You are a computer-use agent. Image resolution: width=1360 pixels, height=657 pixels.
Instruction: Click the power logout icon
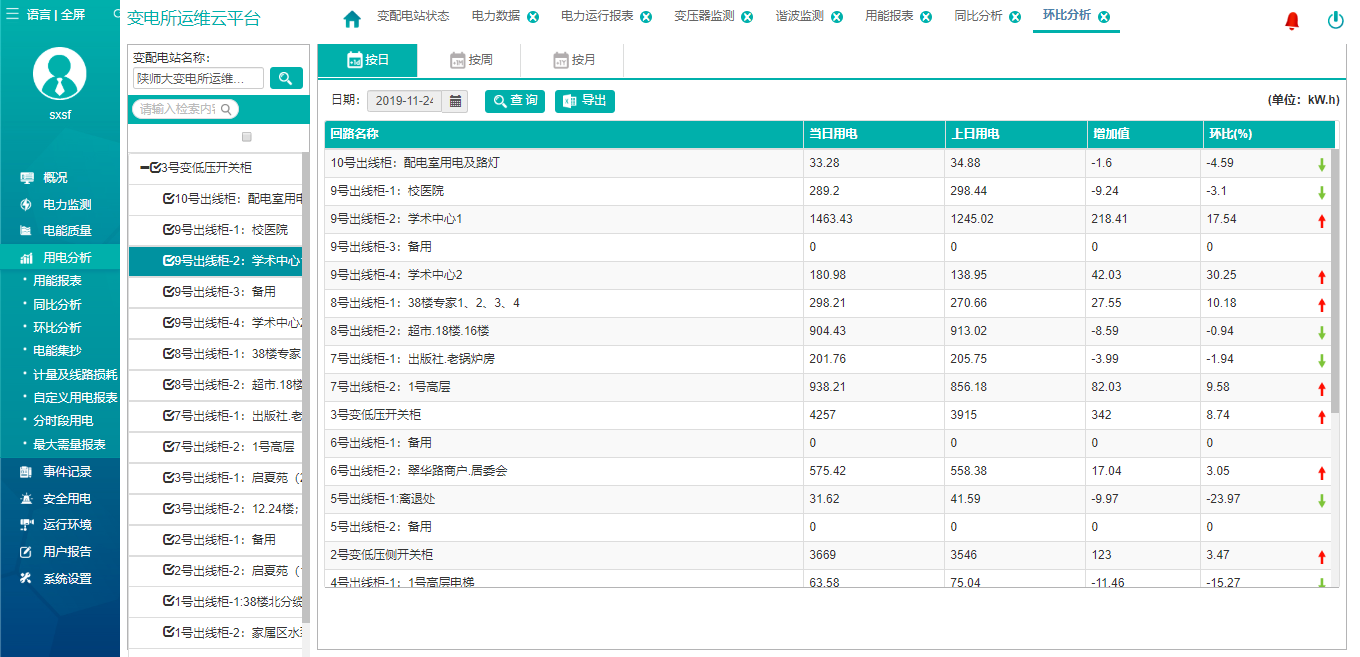coord(1335,20)
